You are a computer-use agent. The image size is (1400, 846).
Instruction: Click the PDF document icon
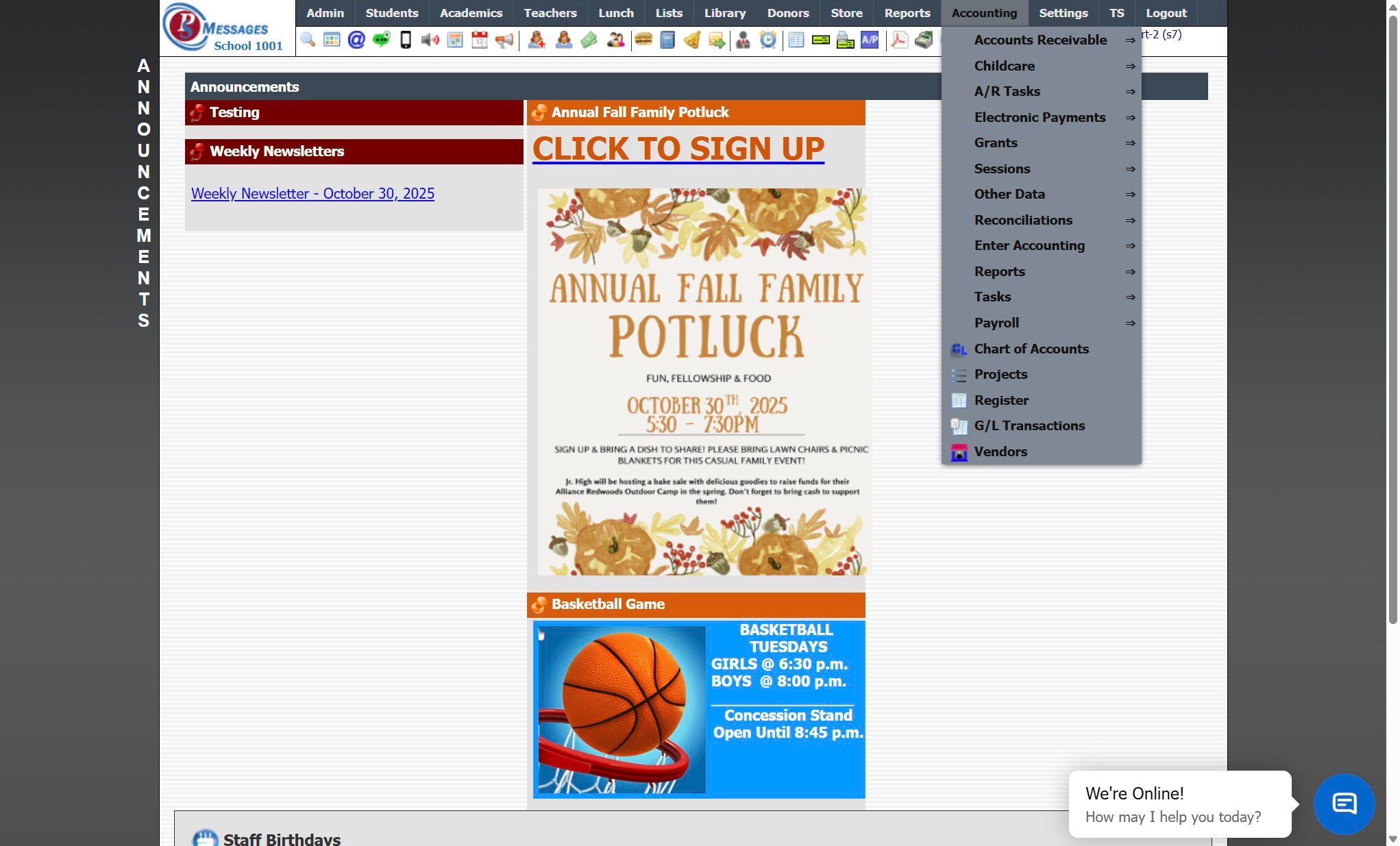pos(899,40)
